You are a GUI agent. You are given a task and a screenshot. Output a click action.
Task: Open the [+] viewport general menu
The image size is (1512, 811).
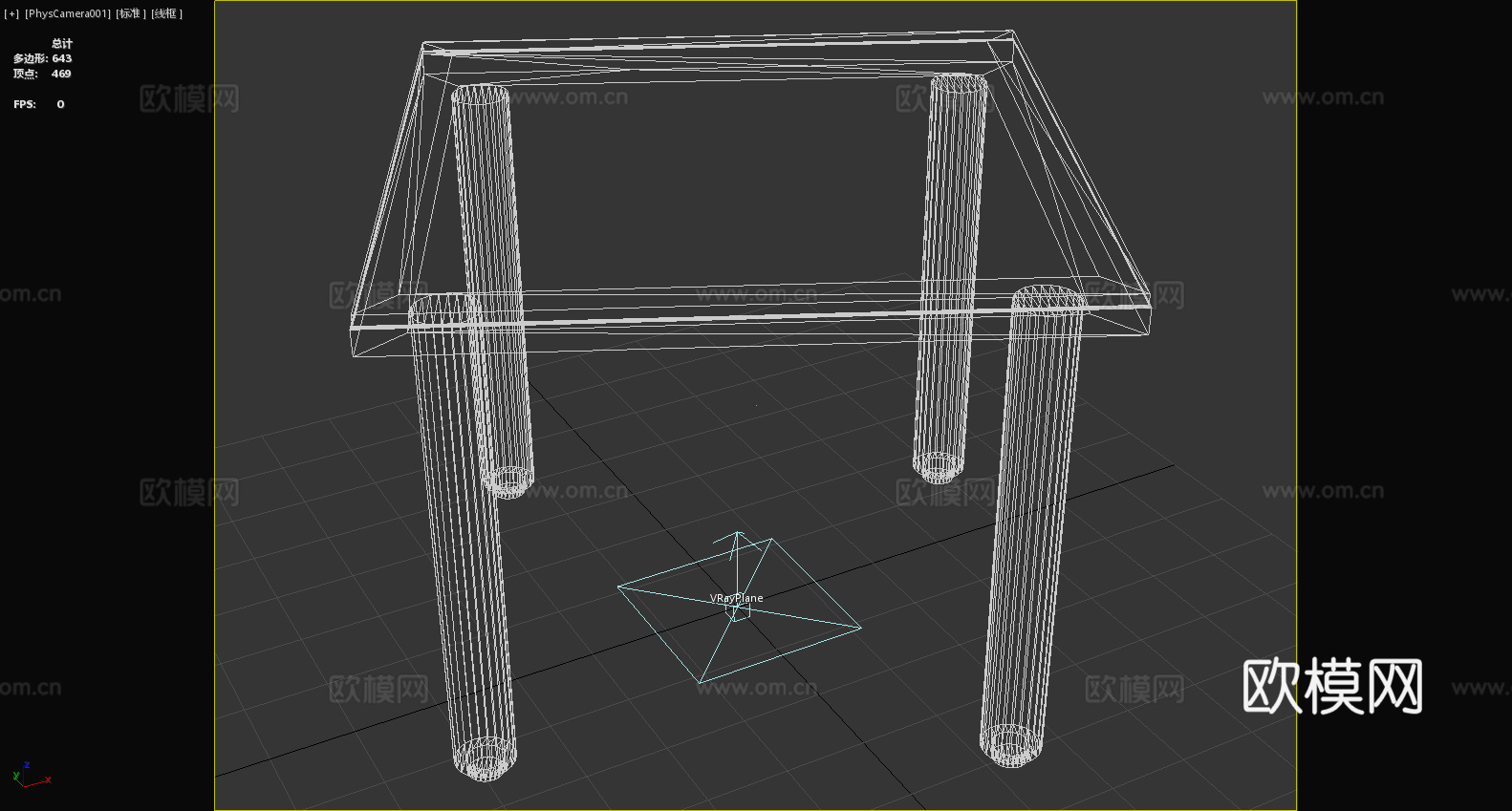pos(11,13)
